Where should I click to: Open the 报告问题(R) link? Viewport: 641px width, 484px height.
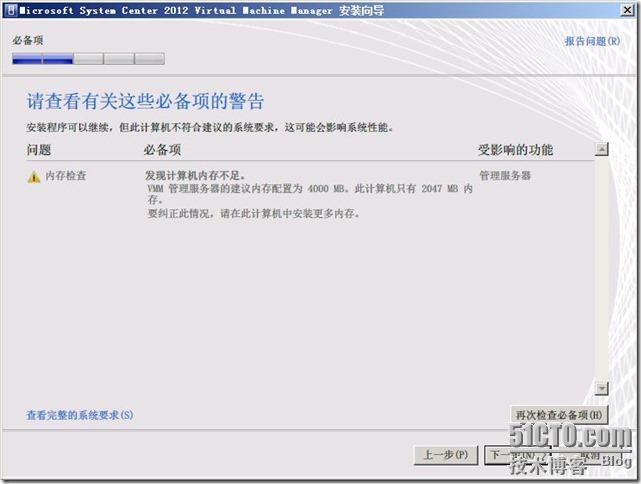tap(592, 41)
